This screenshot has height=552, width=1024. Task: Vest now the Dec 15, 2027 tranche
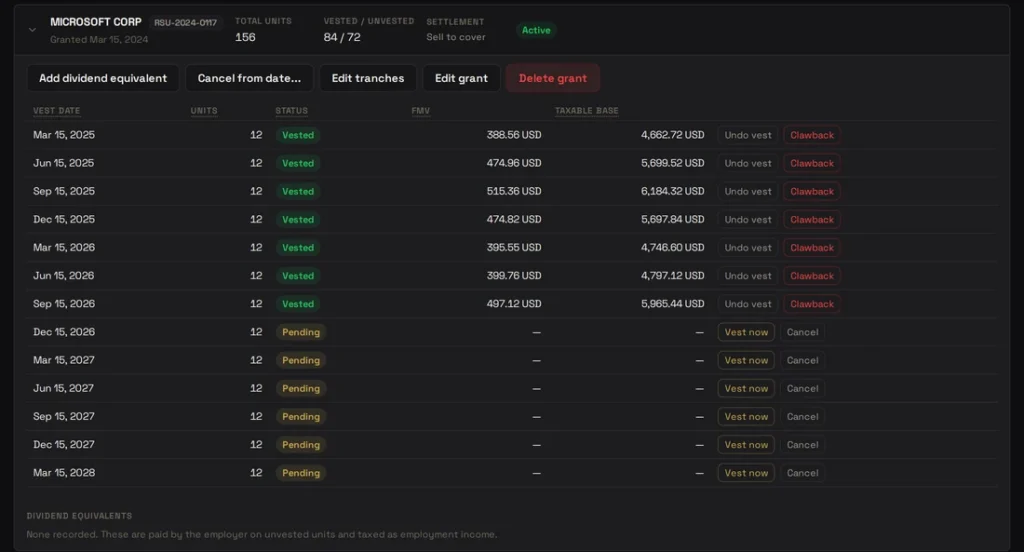click(x=746, y=444)
